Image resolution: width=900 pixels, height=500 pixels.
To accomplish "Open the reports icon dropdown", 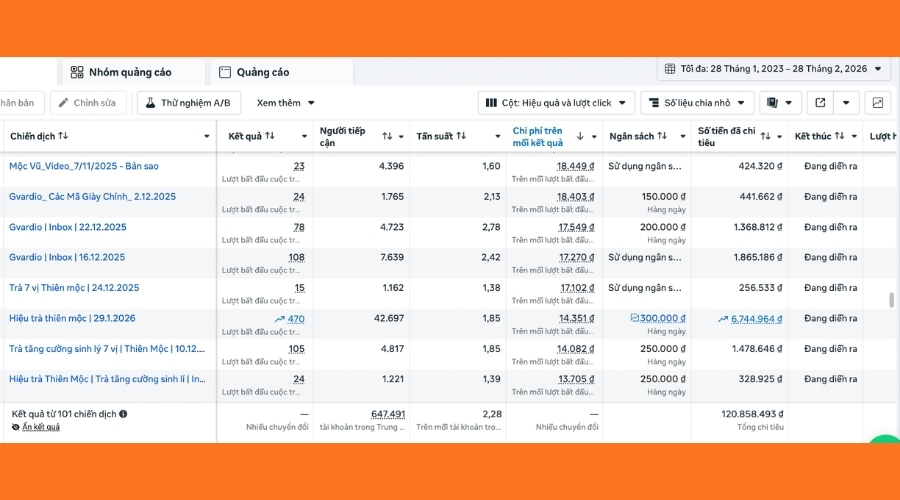I will tap(781, 103).
